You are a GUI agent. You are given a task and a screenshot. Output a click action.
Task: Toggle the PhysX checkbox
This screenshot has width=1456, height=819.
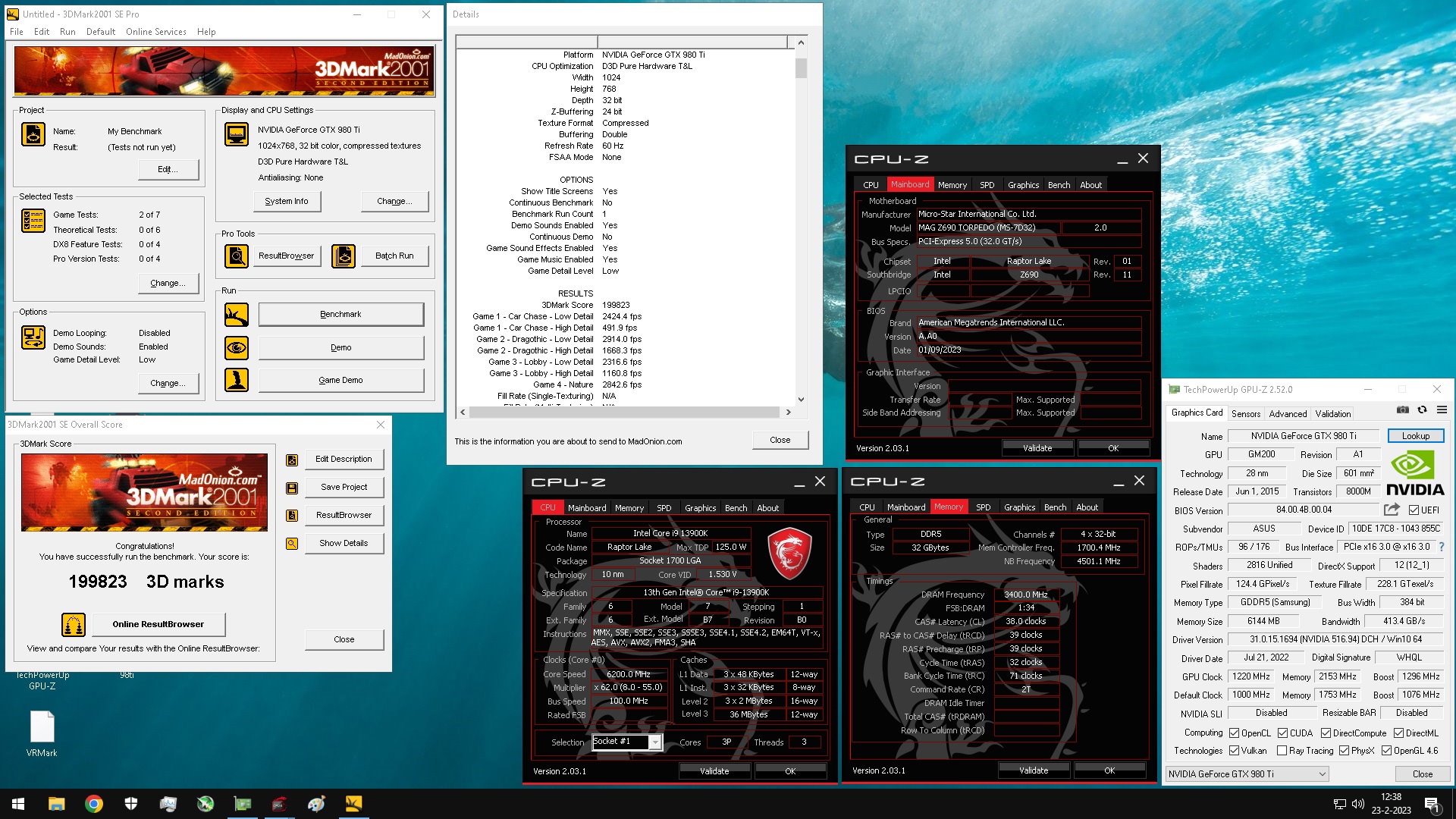click(1345, 751)
